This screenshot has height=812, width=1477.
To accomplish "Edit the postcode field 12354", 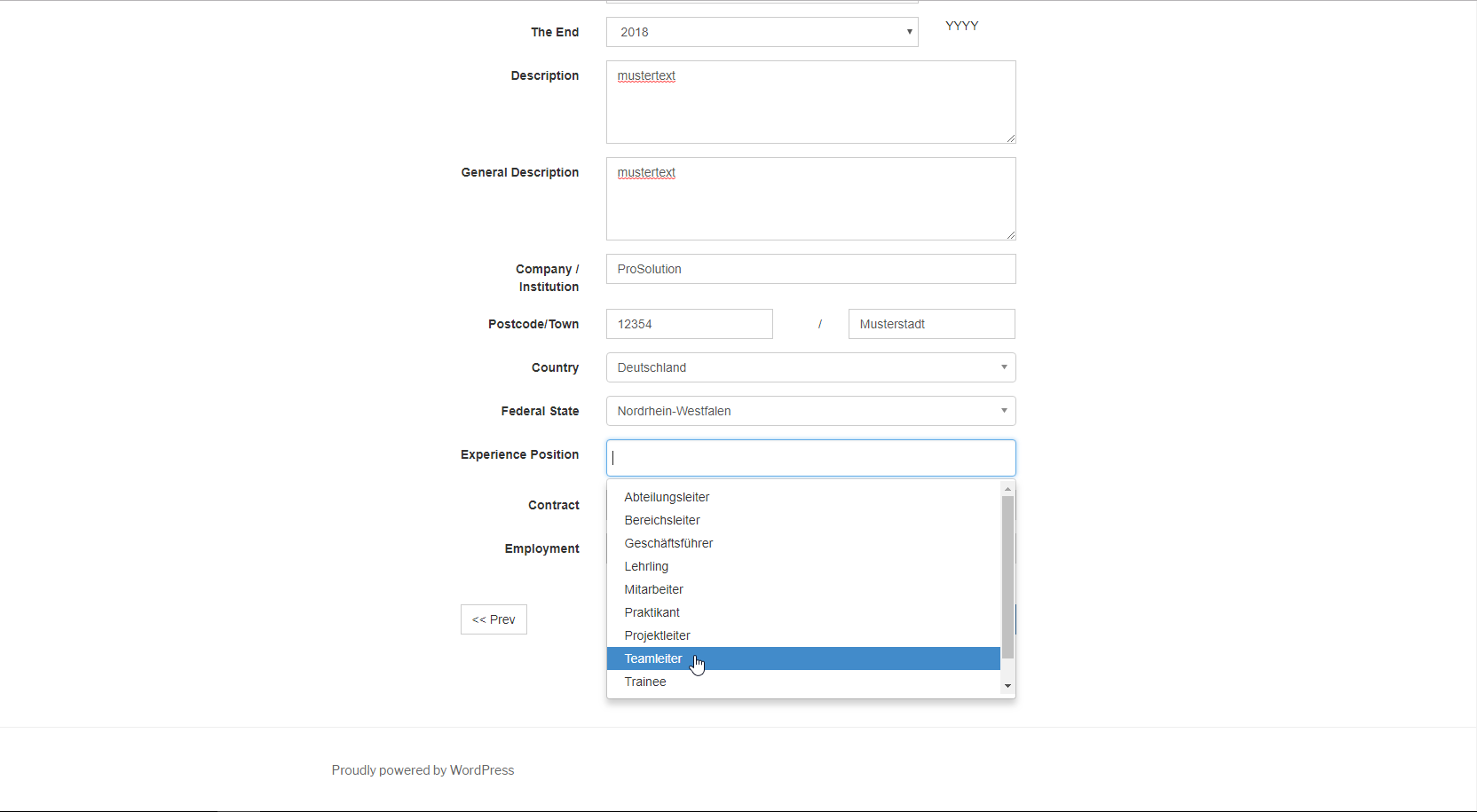I will [689, 324].
